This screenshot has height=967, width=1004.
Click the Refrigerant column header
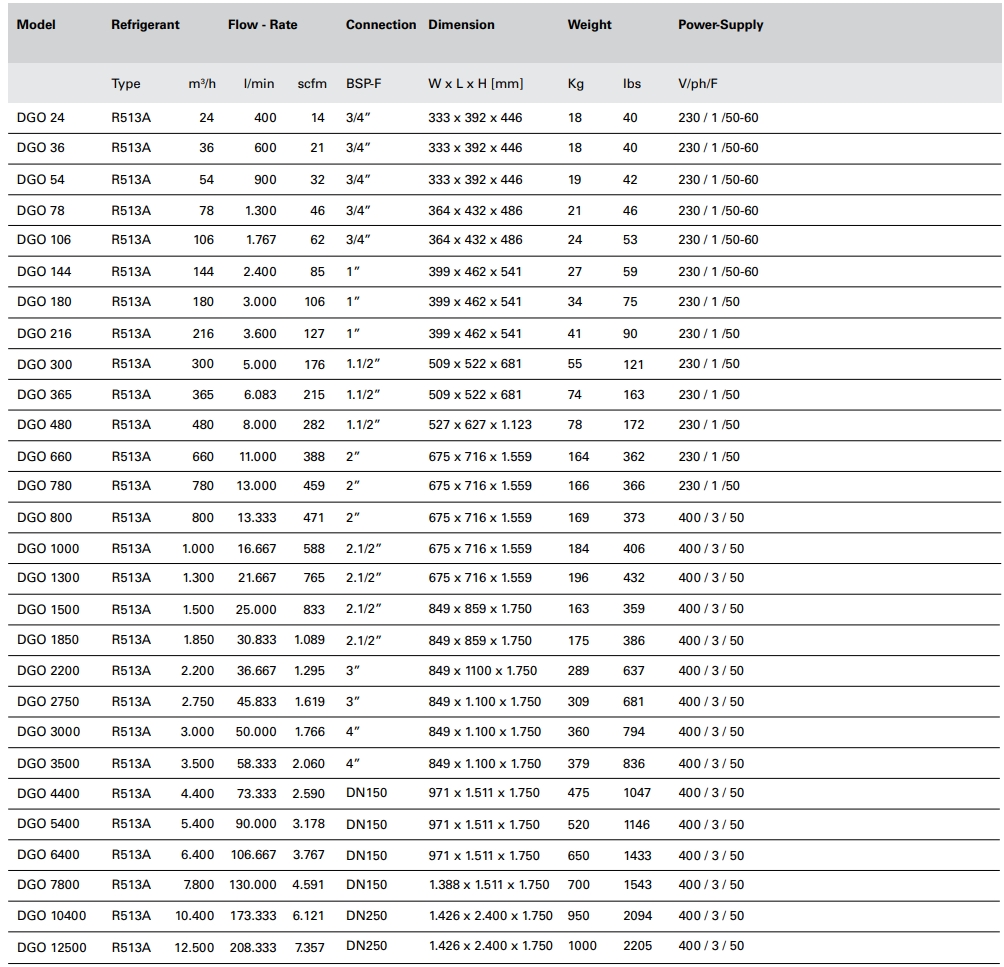(x=145, y=25)
